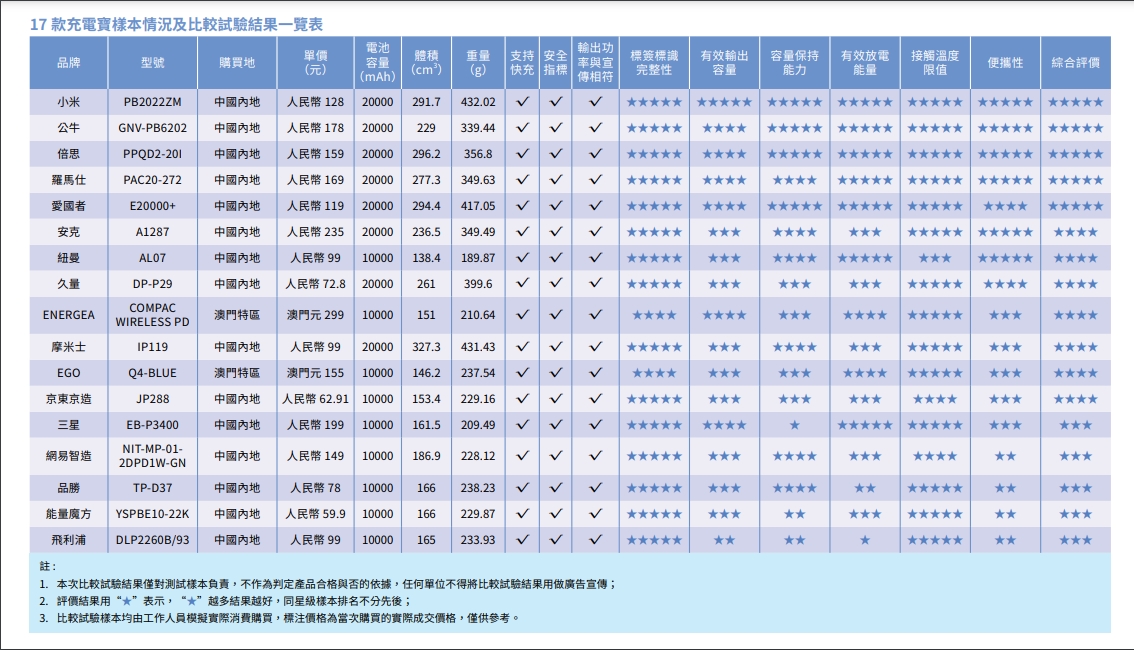Click 能量魔方's 容量保持能力 two-star rating
Screen dimensions: 1134x650
pos(795,514)
